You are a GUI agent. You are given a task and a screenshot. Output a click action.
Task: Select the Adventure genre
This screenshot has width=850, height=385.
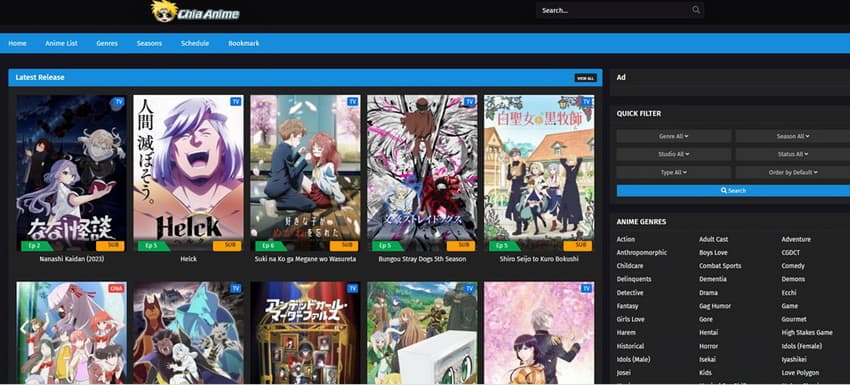click(x=796, y=239)
